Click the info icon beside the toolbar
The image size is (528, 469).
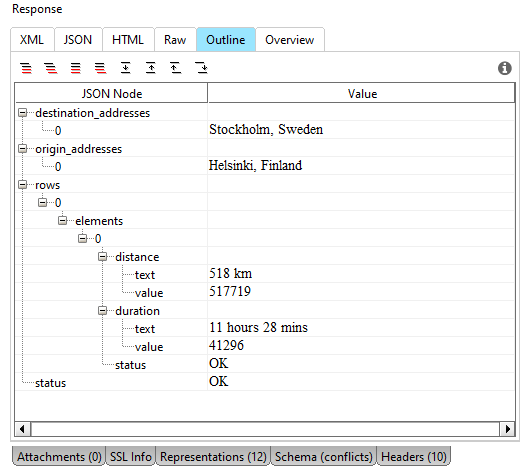[504, 68]
